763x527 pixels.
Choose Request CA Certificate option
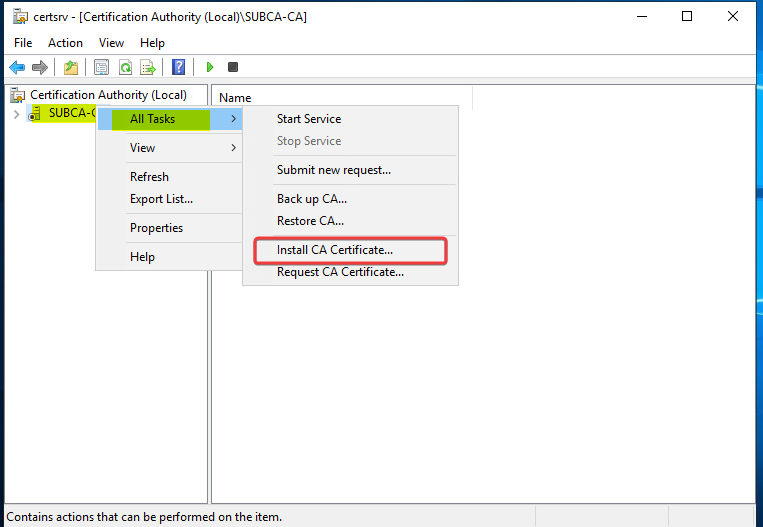pos(340,272)
